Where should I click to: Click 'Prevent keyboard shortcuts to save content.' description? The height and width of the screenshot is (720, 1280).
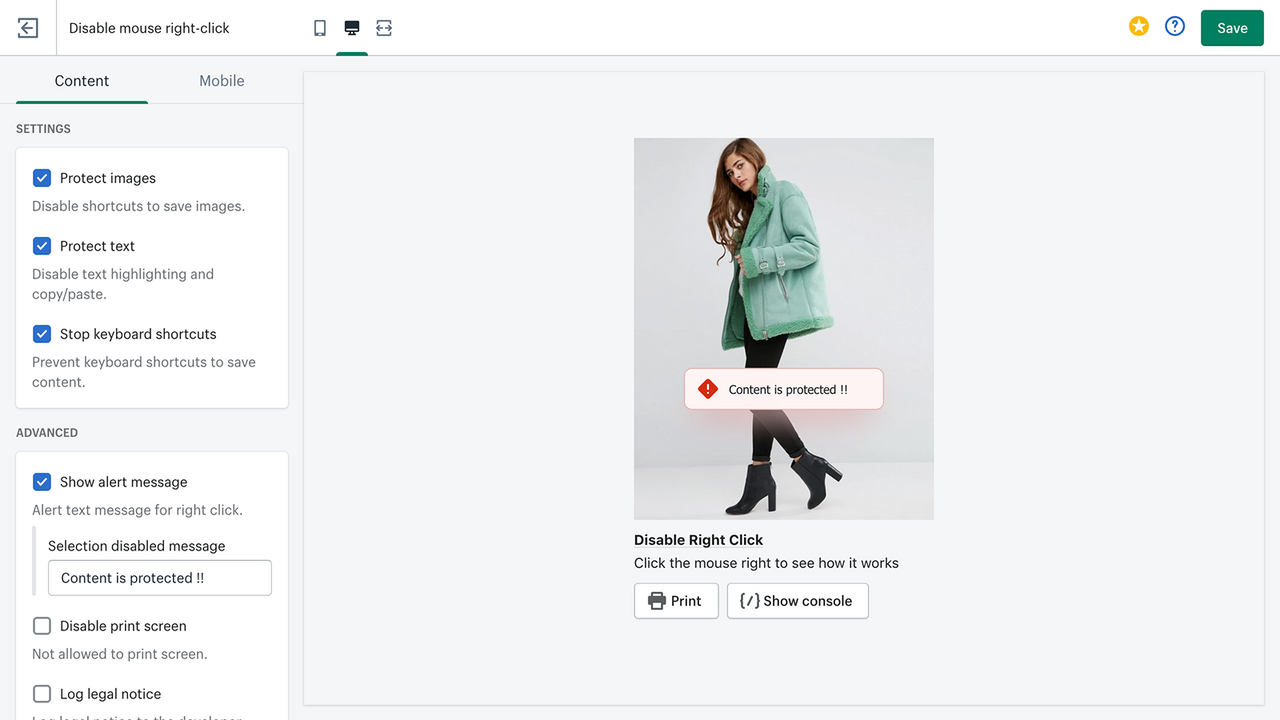click(x=144, y=372)
